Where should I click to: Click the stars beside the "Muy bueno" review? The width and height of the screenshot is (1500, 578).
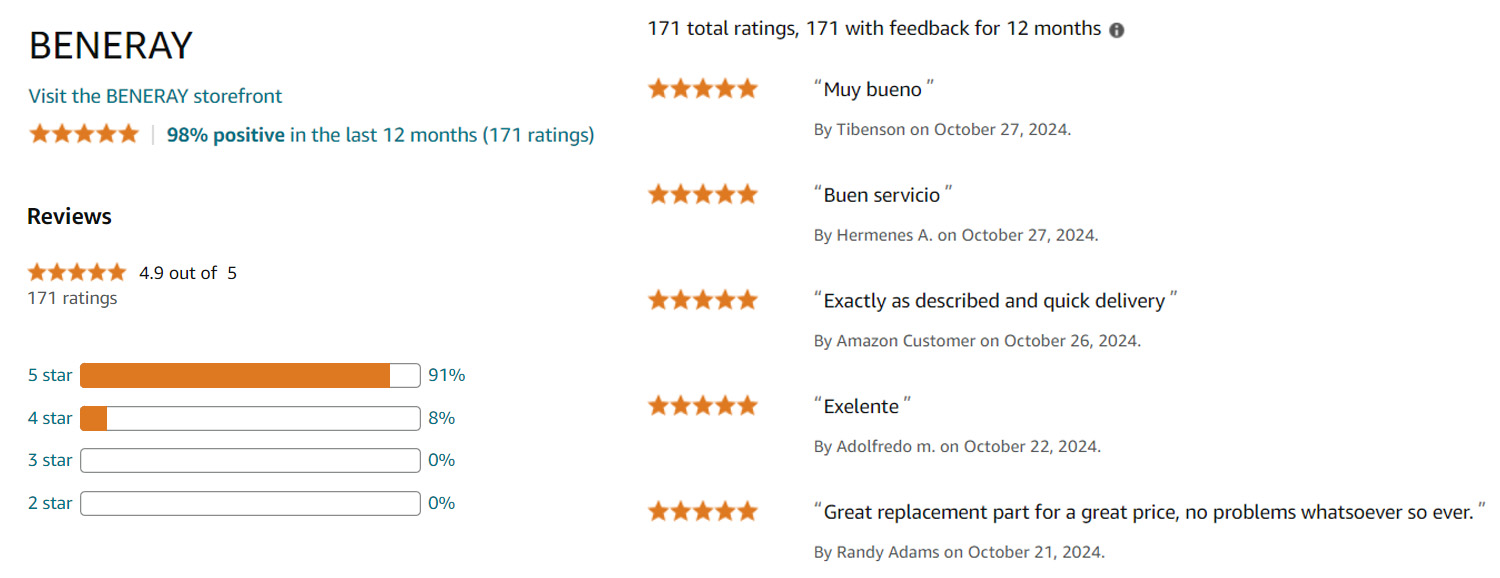(702, 89)
